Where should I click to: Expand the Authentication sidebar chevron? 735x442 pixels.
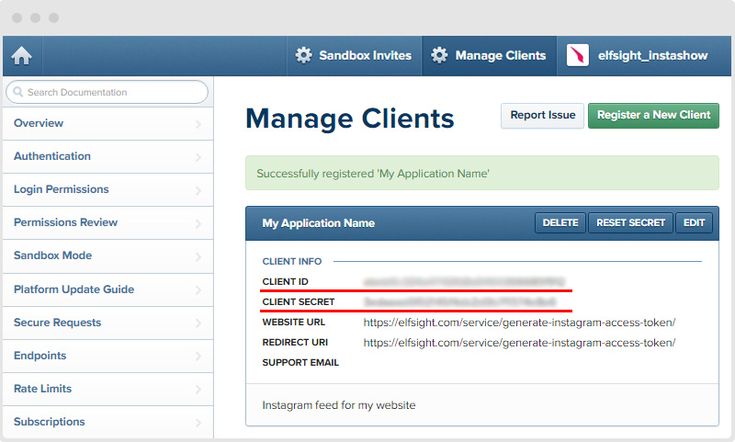[x=198, y=157]
